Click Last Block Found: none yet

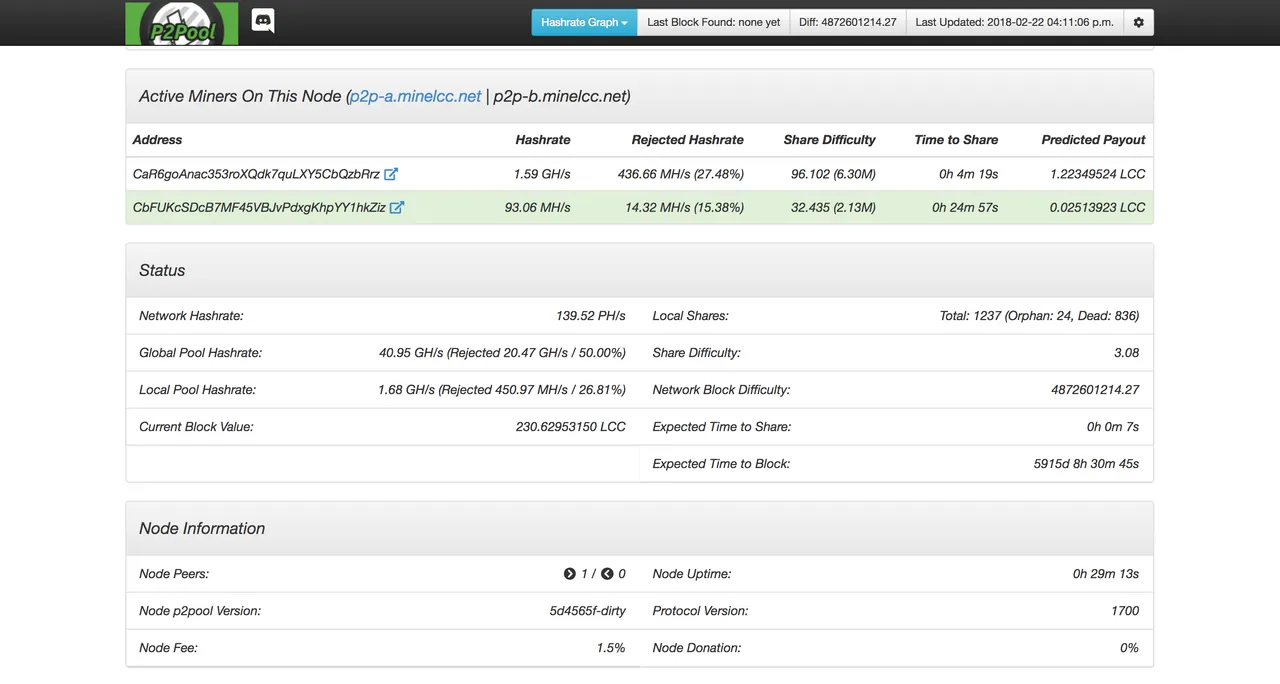(713, 22)
